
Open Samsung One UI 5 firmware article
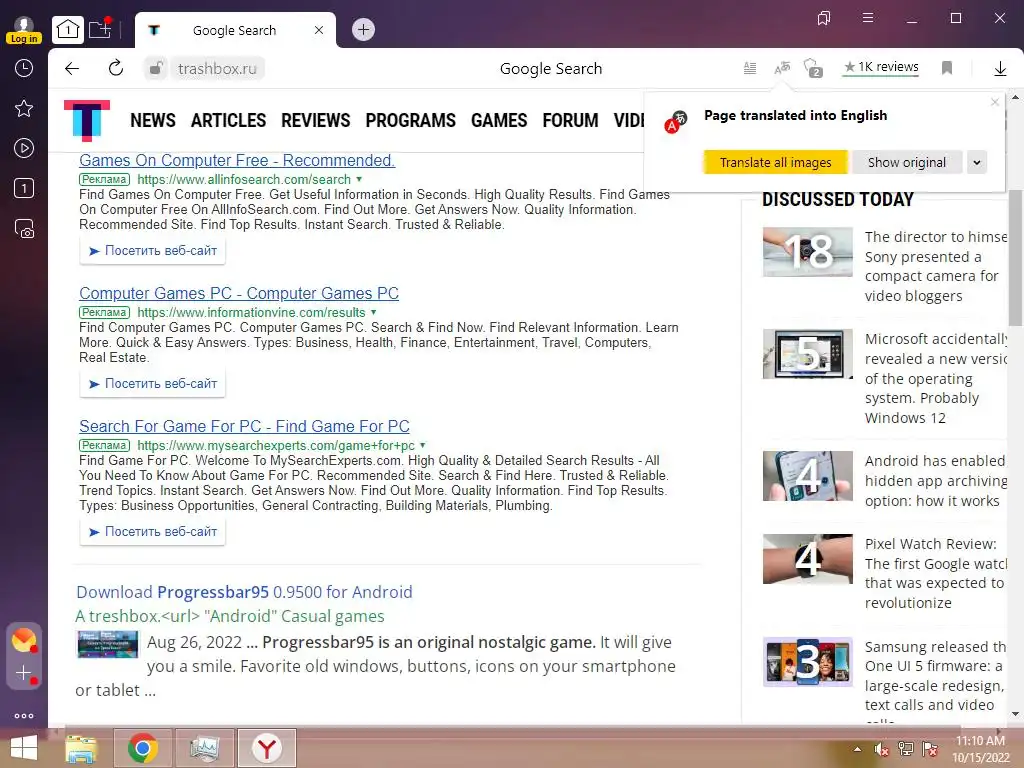tap(936, 676)
